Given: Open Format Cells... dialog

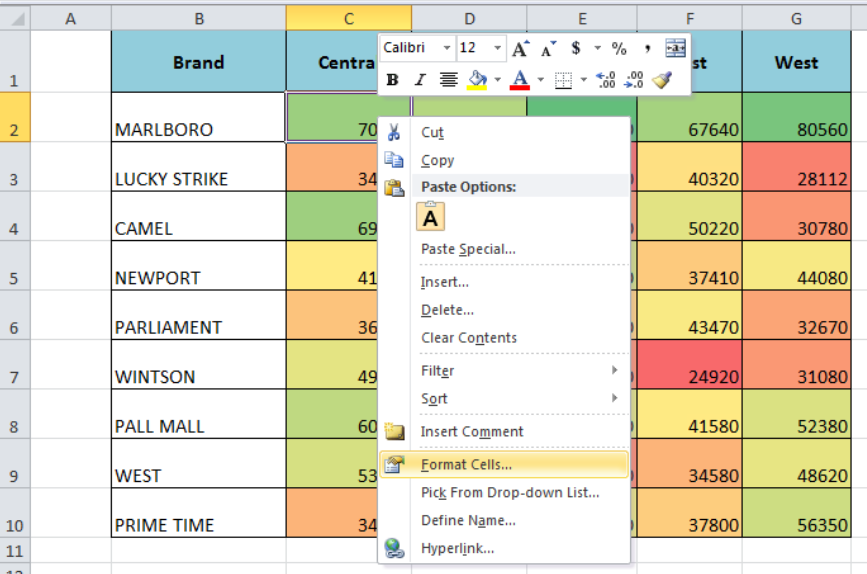Looking at the screenshot, I should coord(504,465).
